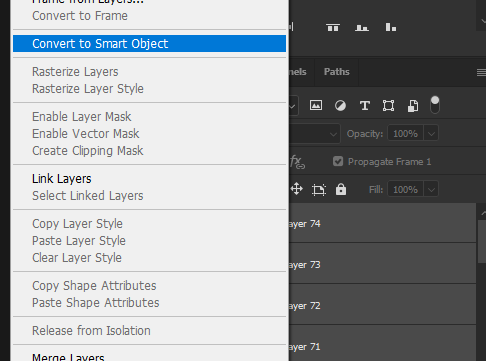
Task: Filter layers by adjustment layers icon
Action: [x=340, y=106]
